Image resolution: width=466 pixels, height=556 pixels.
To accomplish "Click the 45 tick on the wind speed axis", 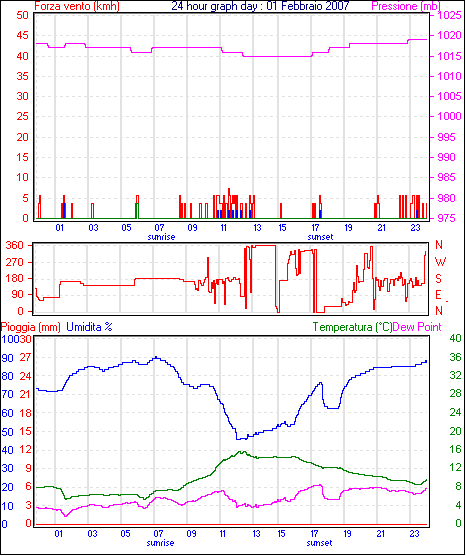I will 22,35.
